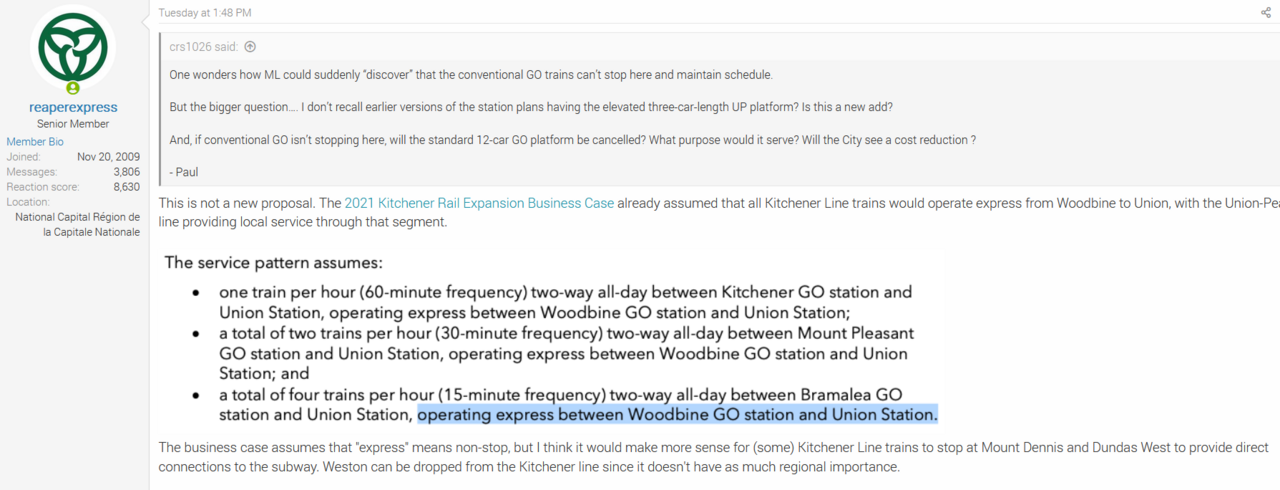Click the '- Paul' signature in the quote
1280x490 pixels.
pos(184,172)
